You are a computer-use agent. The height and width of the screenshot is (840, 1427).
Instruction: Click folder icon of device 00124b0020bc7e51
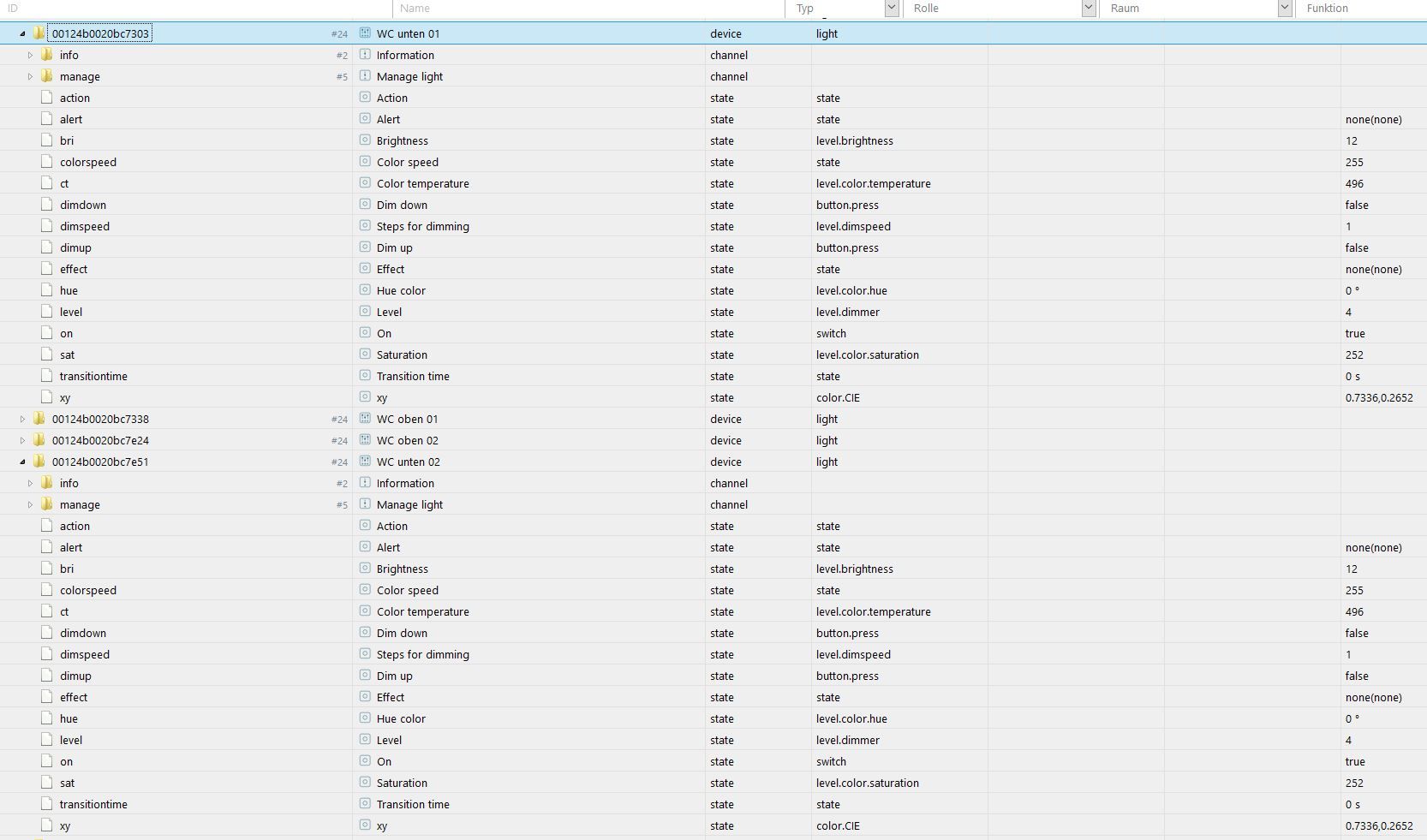39,462
